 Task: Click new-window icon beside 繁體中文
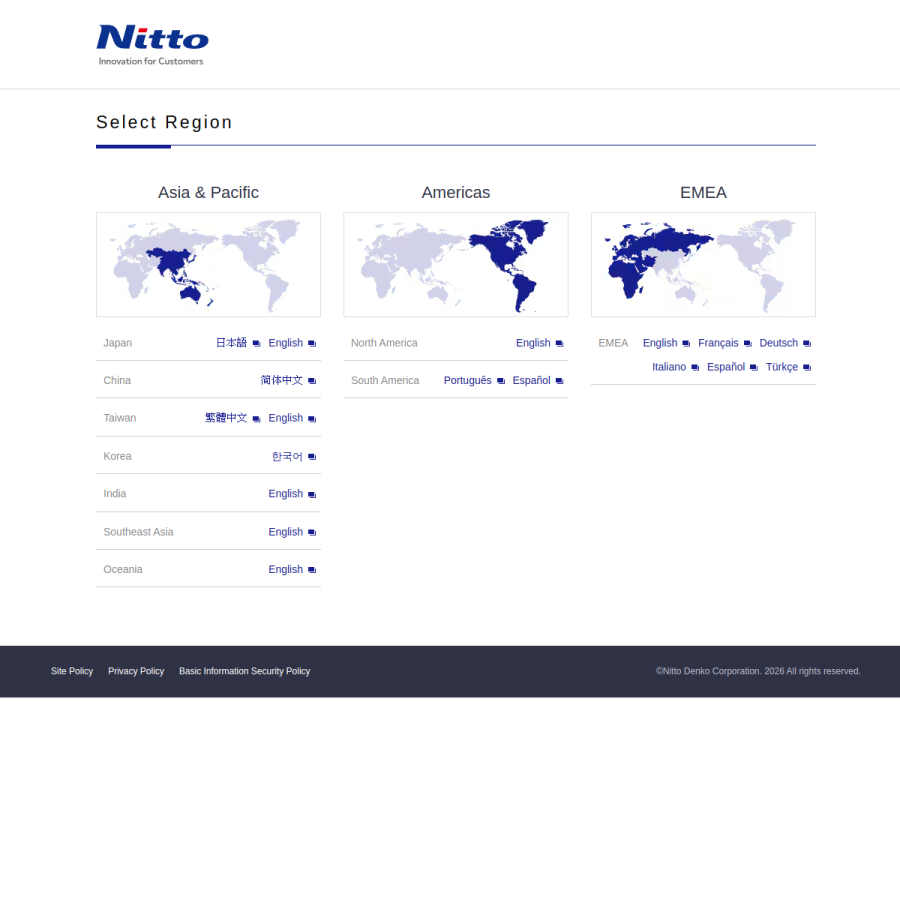click(257, 419)
